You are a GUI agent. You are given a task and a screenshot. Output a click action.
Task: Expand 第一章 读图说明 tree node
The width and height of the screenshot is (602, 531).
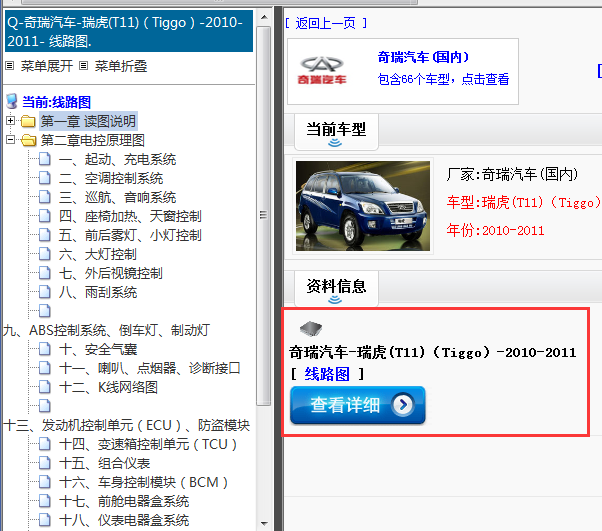pos(11,121)
